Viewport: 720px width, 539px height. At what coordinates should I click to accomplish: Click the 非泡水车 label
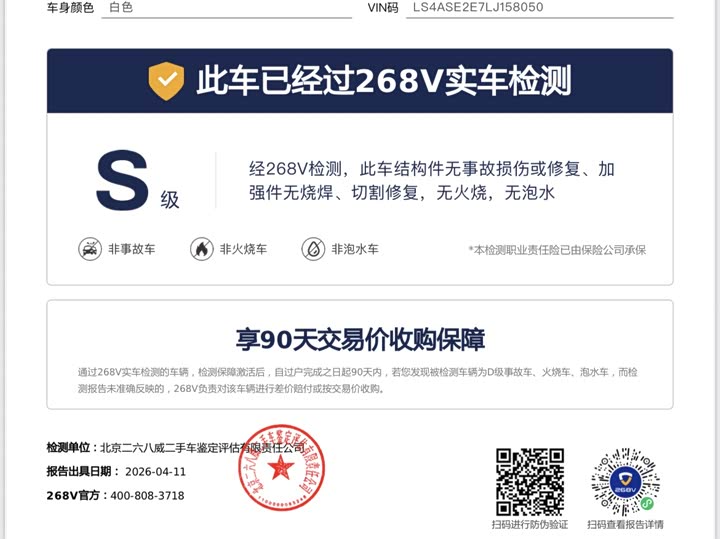pos(355,249)
